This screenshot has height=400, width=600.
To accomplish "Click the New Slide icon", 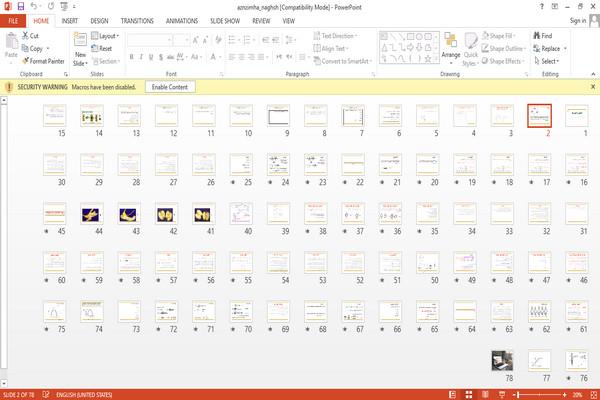I will click(80, 40).
